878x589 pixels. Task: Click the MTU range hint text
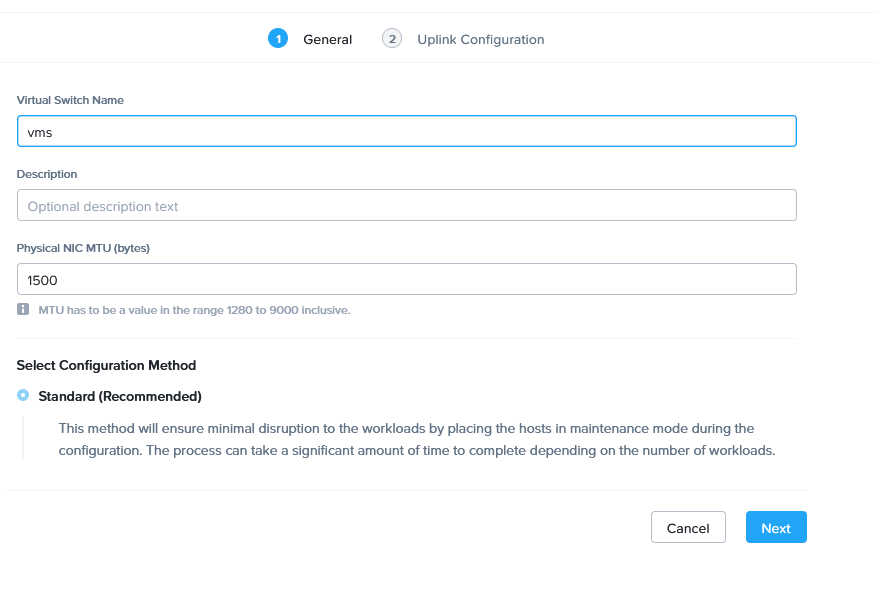[194, 310]
